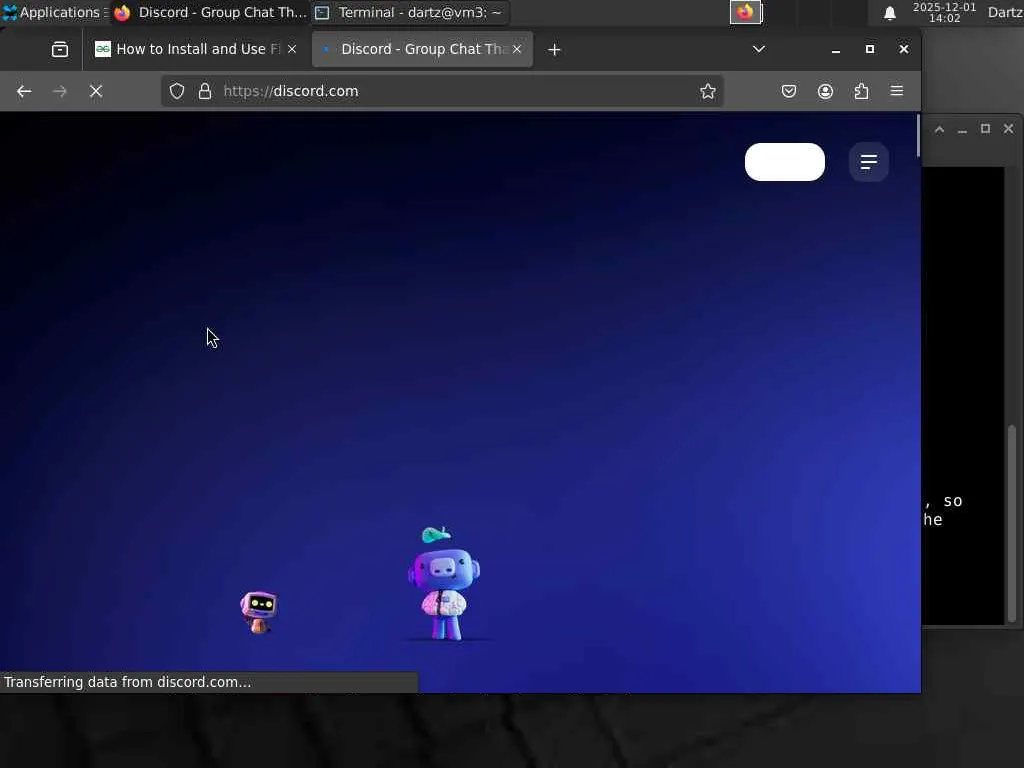Image resolution: width=1024 pixels, height=768 pixels.
Task: Click the blue Discord robot mascot
Action: tap(443, 584)
